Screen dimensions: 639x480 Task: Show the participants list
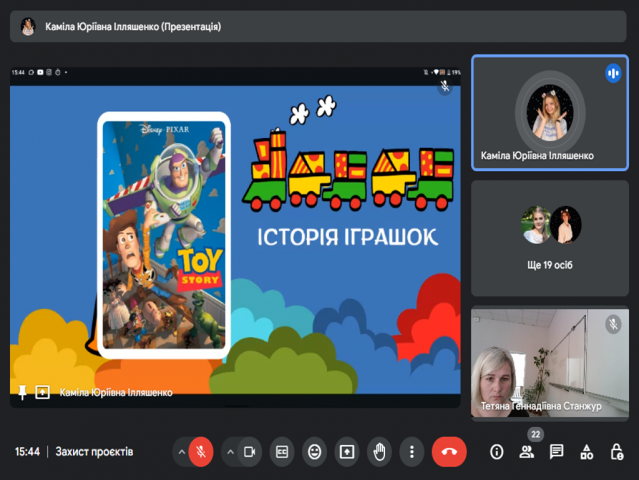point(527,451)
